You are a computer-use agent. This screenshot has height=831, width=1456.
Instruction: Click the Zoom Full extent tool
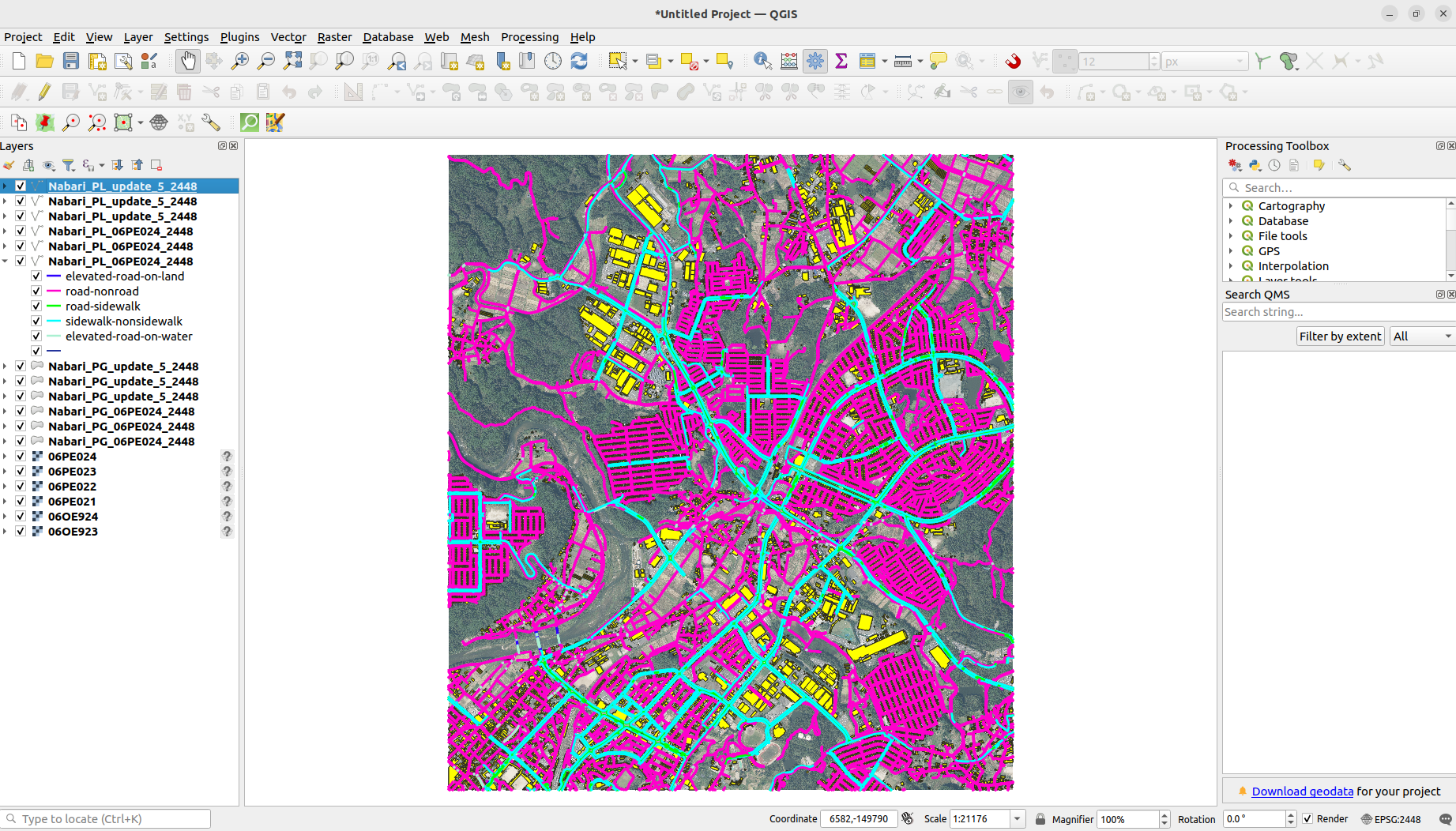pos(292,61)
